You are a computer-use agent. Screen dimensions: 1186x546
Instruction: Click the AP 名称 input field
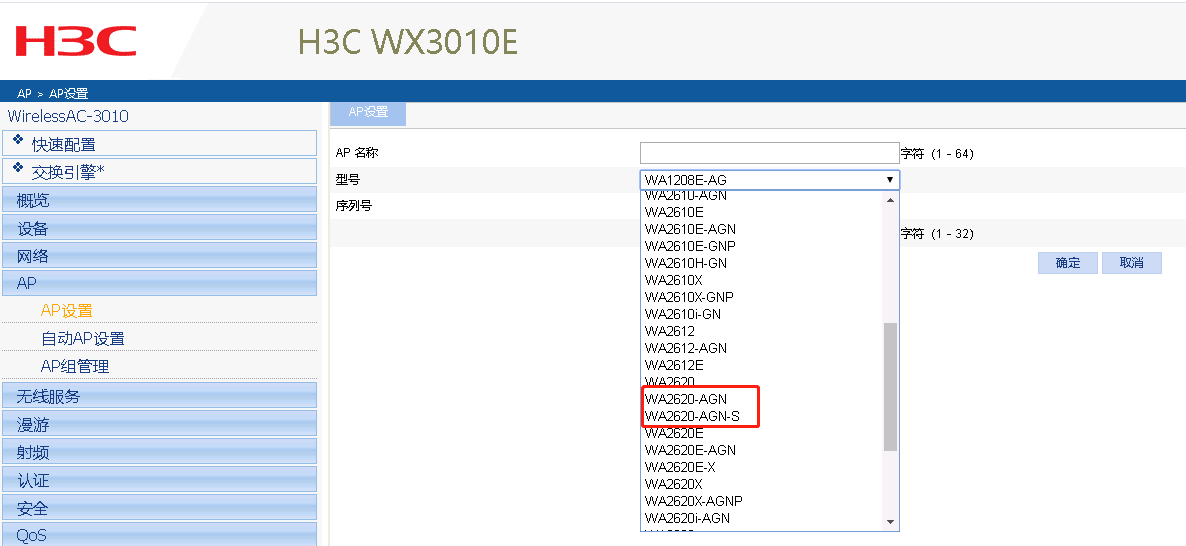pos(769,153)
